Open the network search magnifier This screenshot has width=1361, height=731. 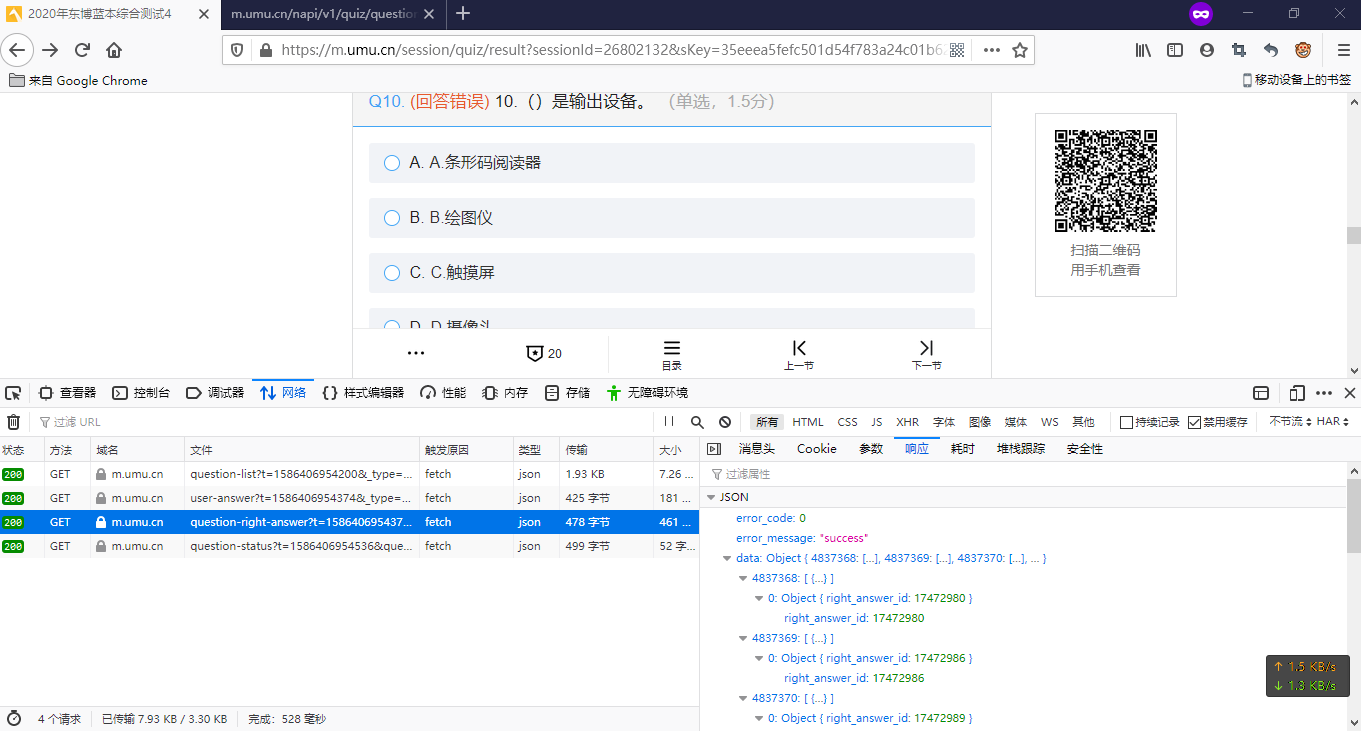pyautogui.click(x=697, y=422)
